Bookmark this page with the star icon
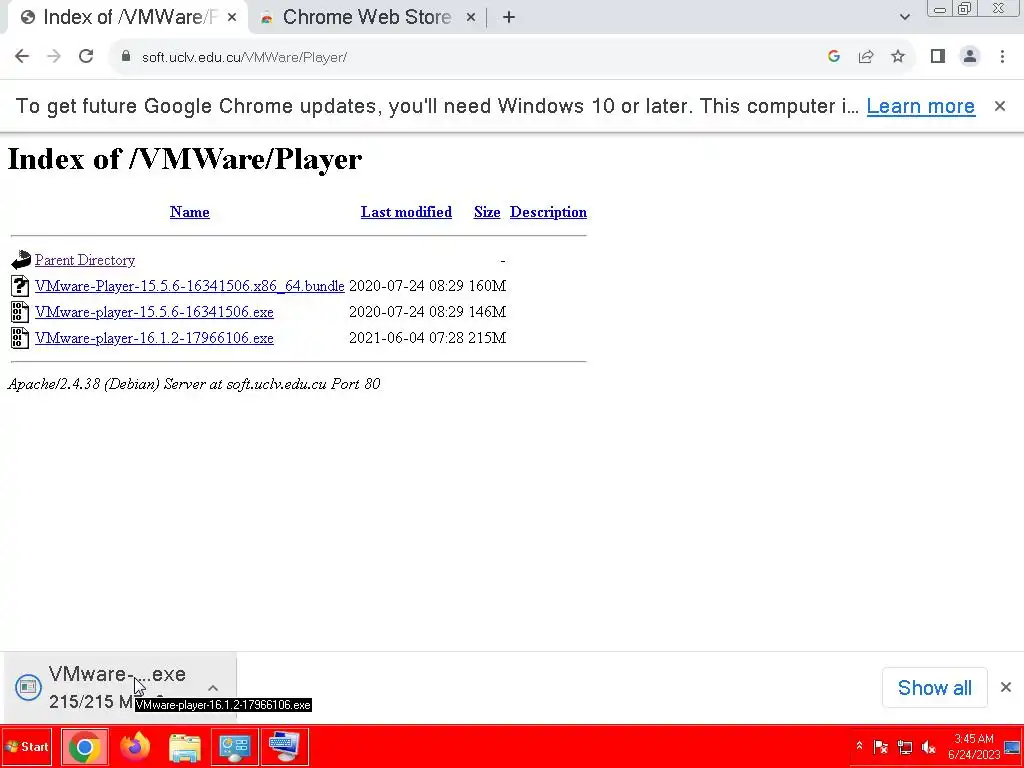This screenshot has height=768, width=1024. pyautogui.click(x=898, y=56)
